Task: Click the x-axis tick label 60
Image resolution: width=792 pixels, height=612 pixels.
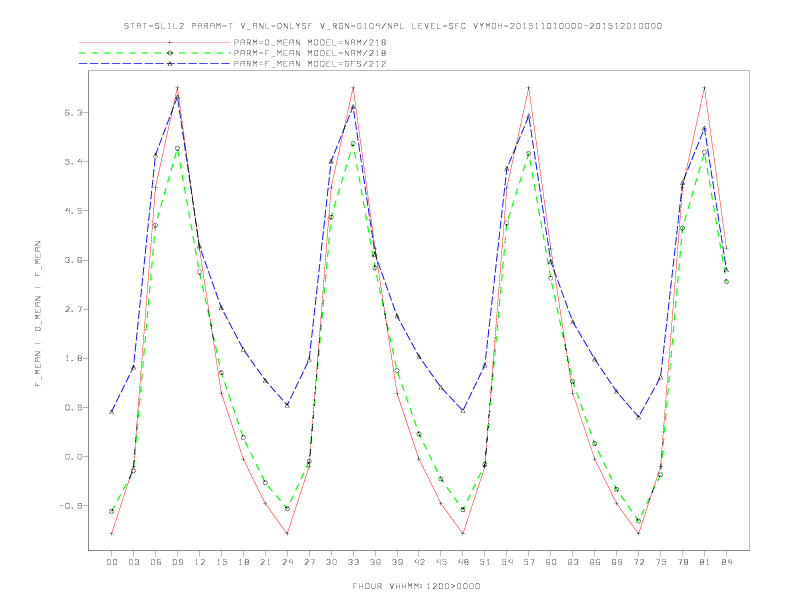Action: (x=551, y=562)
